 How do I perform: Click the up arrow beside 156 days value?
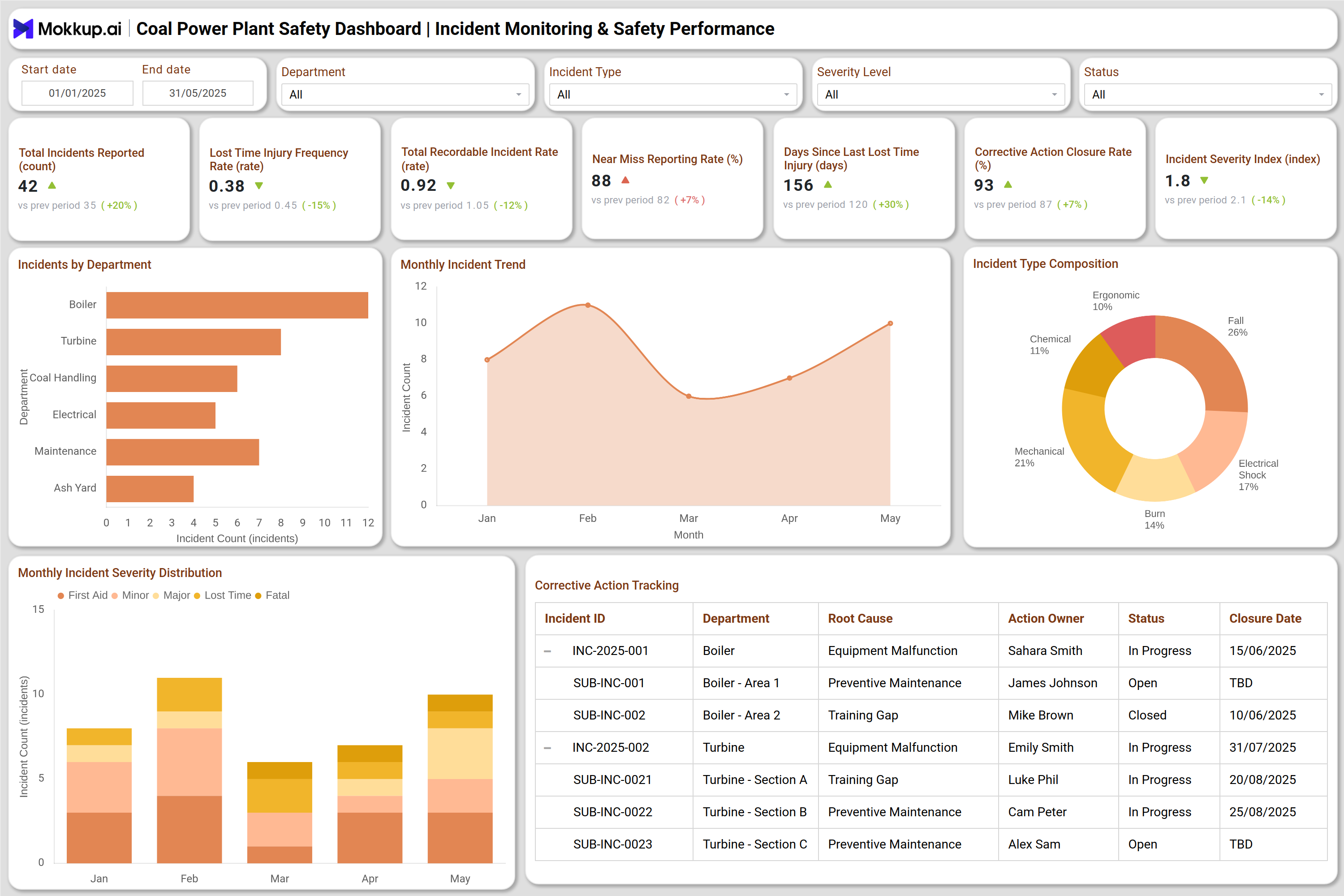point(828,185)
